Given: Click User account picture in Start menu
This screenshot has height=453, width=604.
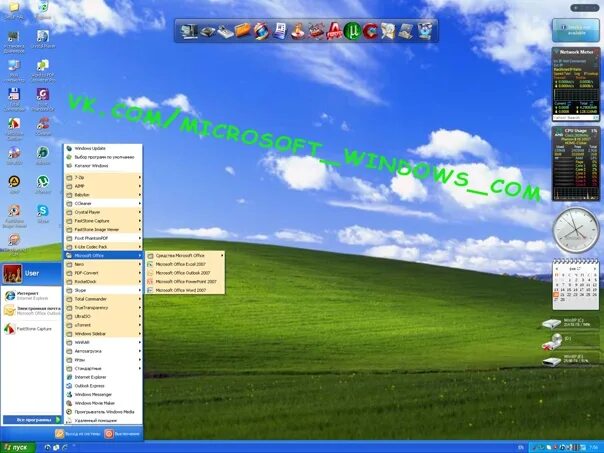Looking at the screenshot, I should [12, 274].
